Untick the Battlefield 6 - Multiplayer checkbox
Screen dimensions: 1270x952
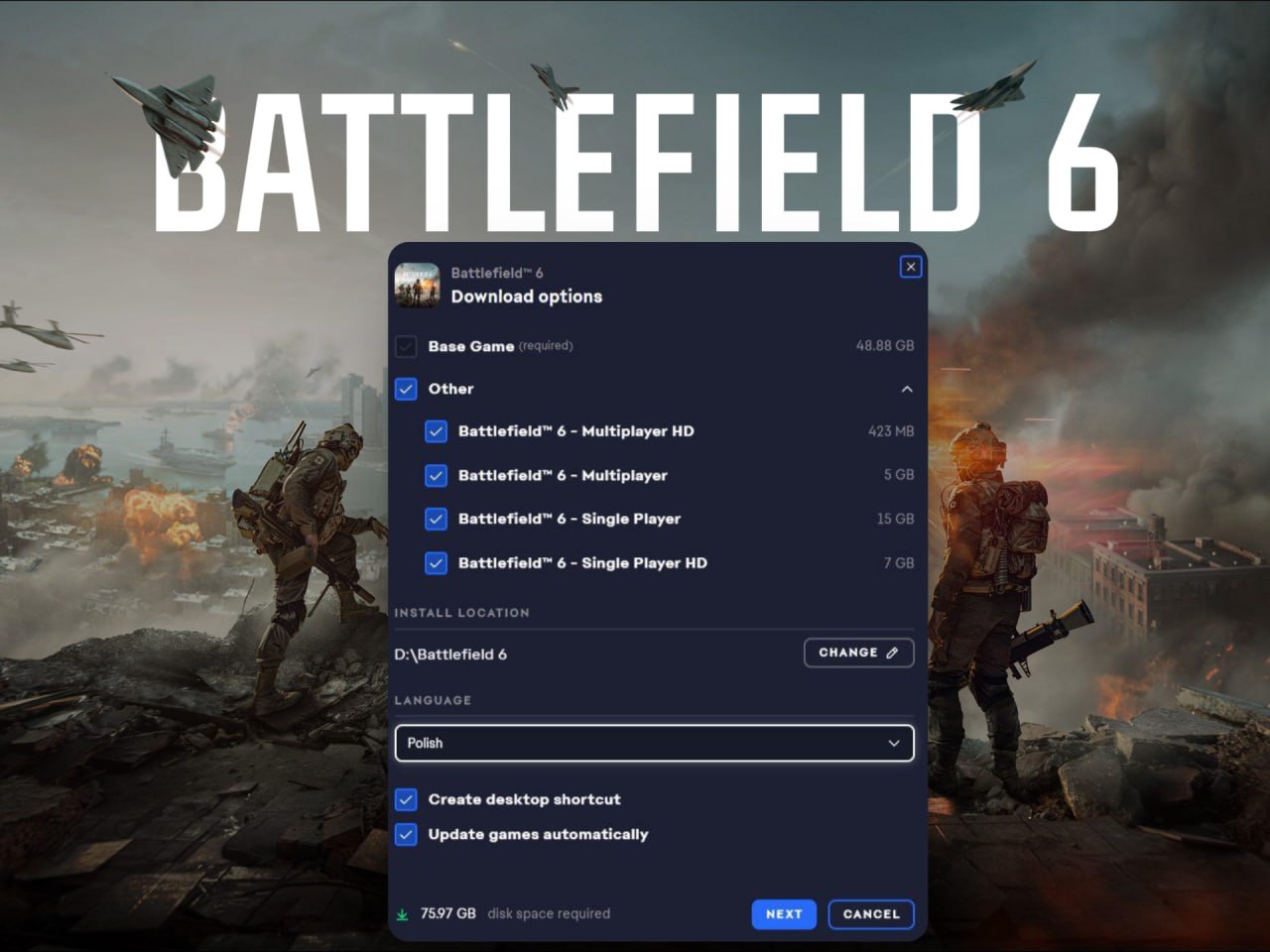[x=436, y=475]
